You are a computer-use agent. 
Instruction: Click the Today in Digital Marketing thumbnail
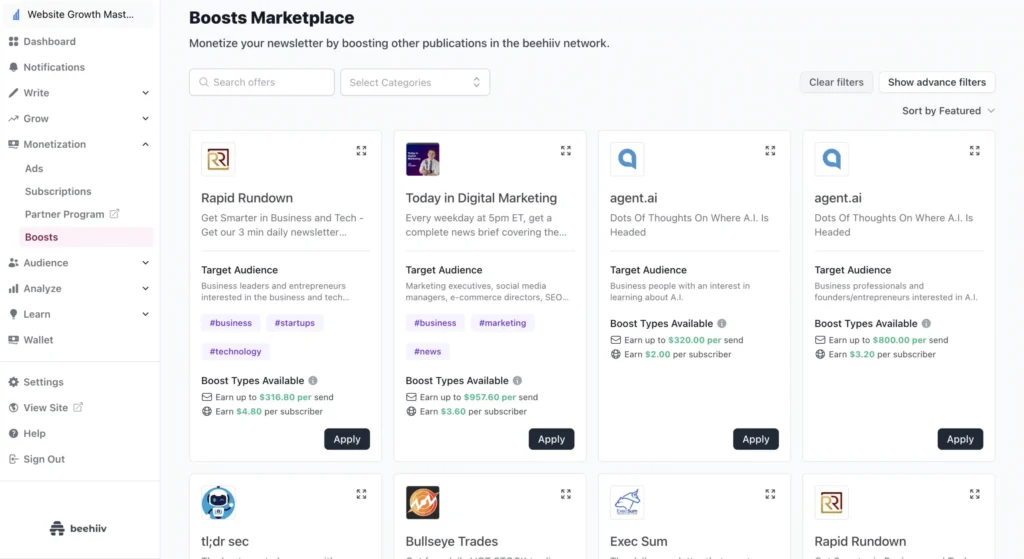423,159
